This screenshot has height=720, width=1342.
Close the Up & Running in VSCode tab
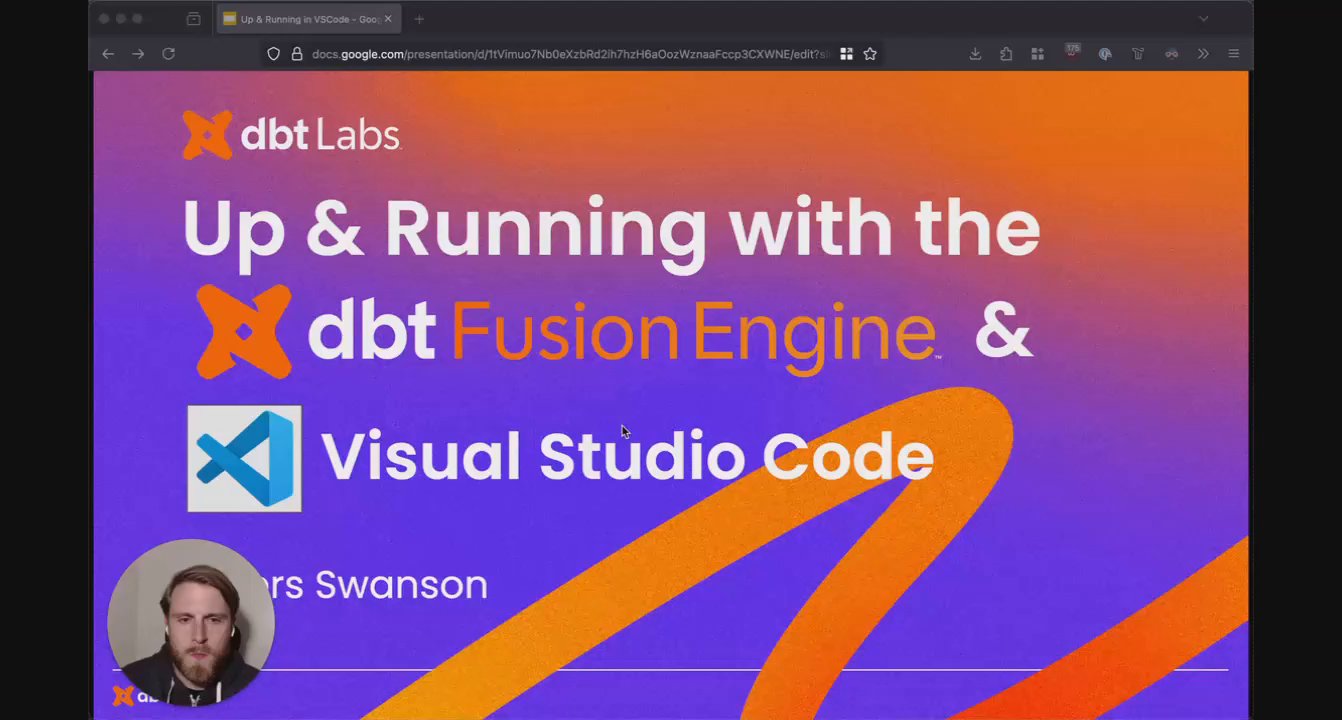point(388,19)
